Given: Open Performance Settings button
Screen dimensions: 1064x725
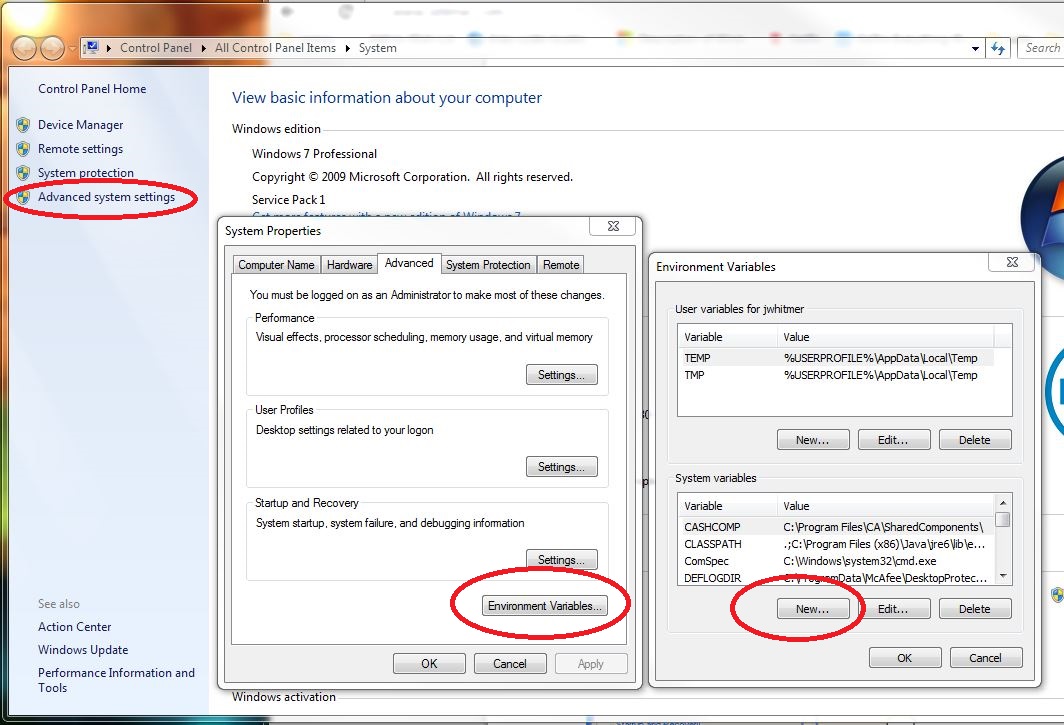Looking at the screenshot, I should [562, 375].
